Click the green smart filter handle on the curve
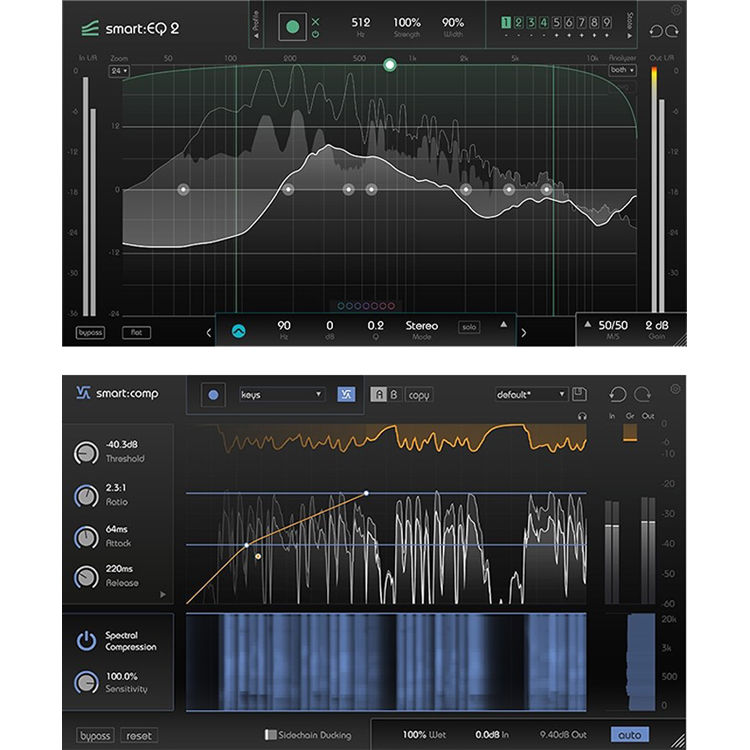This screenshot has height=750, width=750. (x=390, y=65)
